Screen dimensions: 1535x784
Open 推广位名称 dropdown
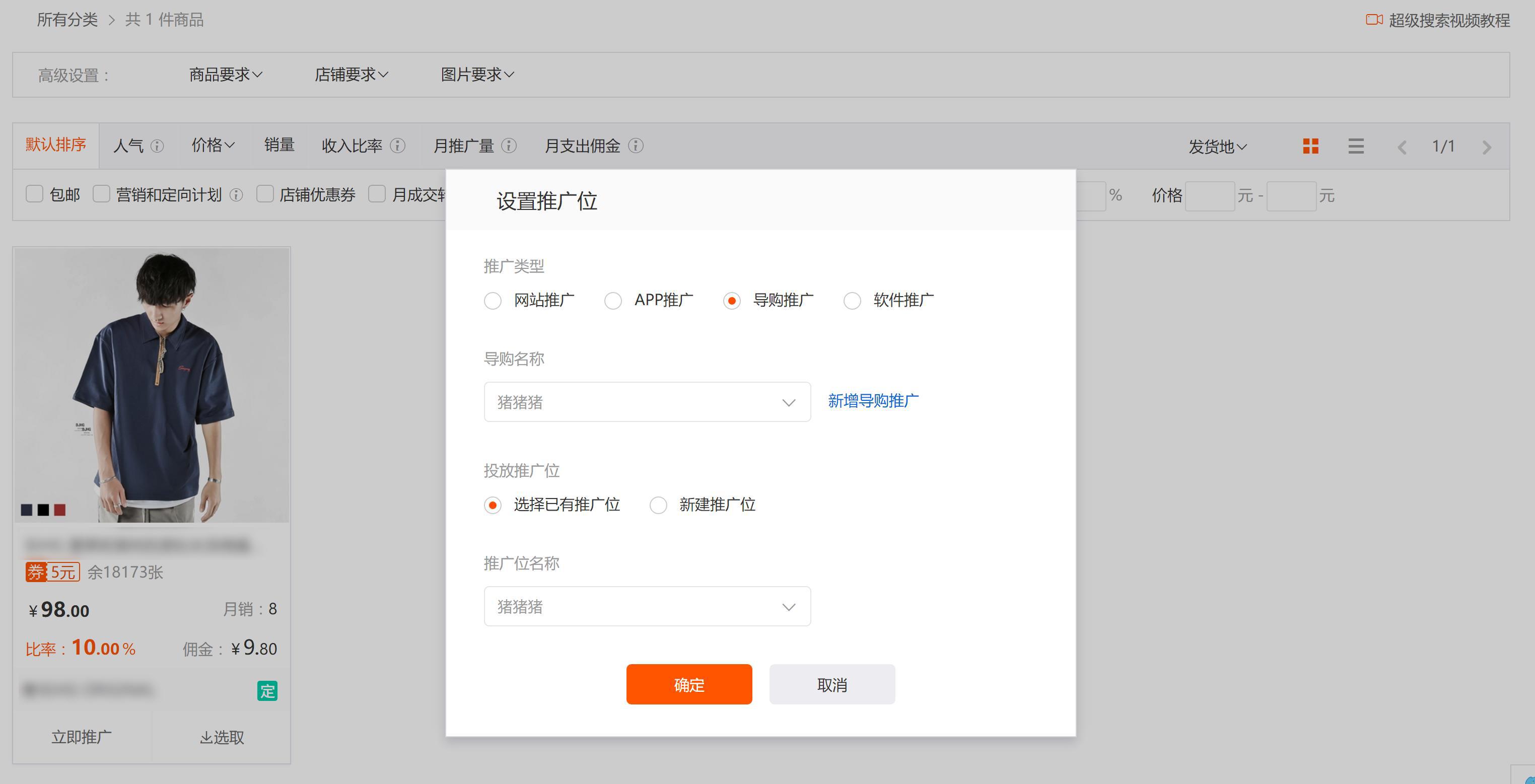pyautogui.click(x=647, y=606)
